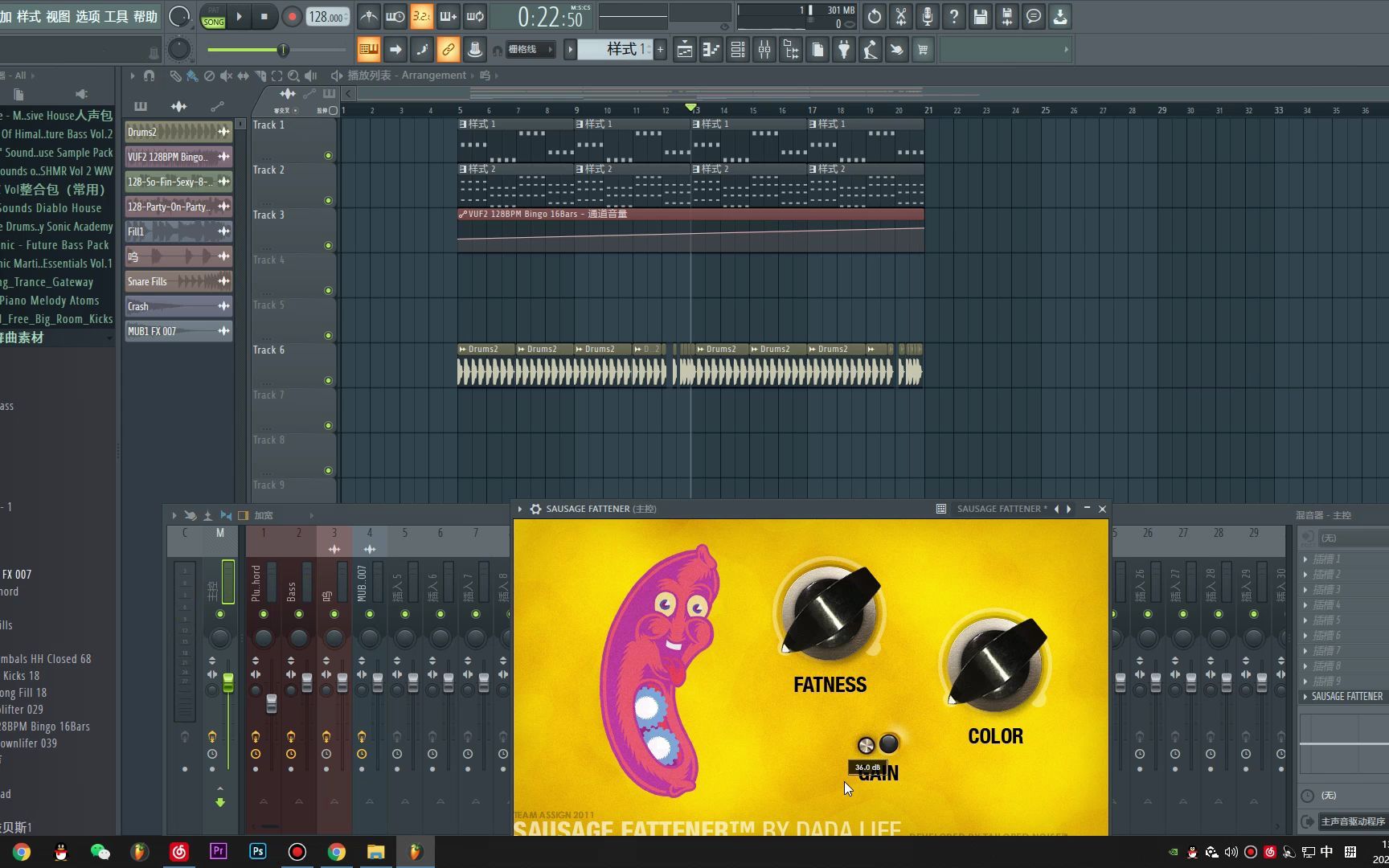1389x868 pixels.
Task: Click the Play button in transport
Action: 239,16
